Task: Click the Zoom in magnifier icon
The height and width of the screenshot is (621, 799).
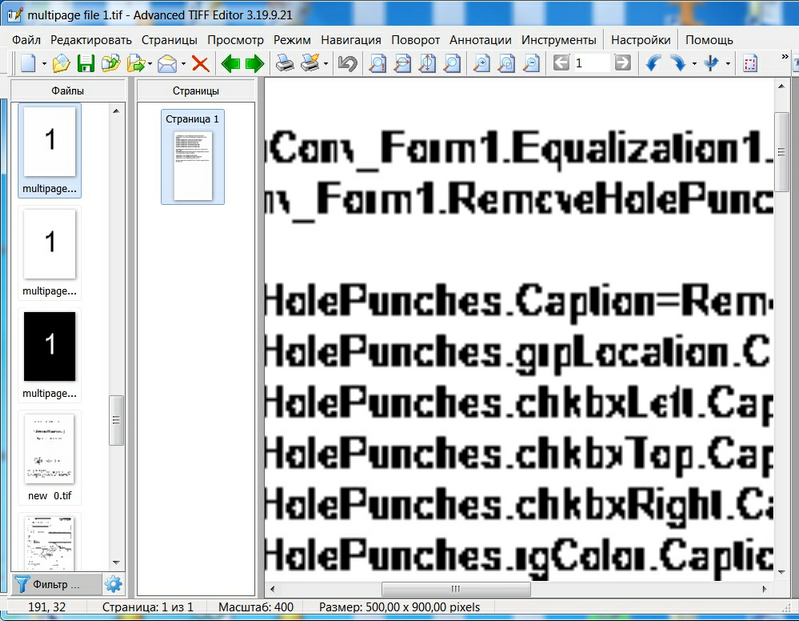Action: [482, 64]
